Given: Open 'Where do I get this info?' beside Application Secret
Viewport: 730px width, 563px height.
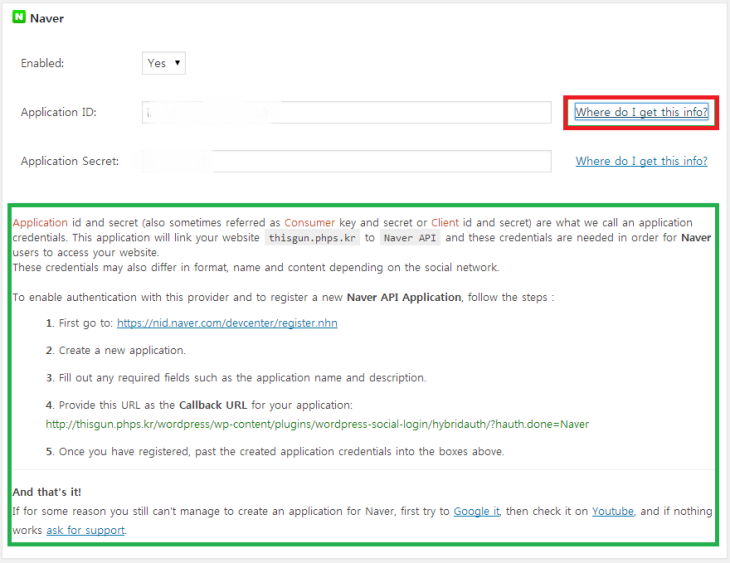Looking at the screenshot, I should tap(641, 161).
